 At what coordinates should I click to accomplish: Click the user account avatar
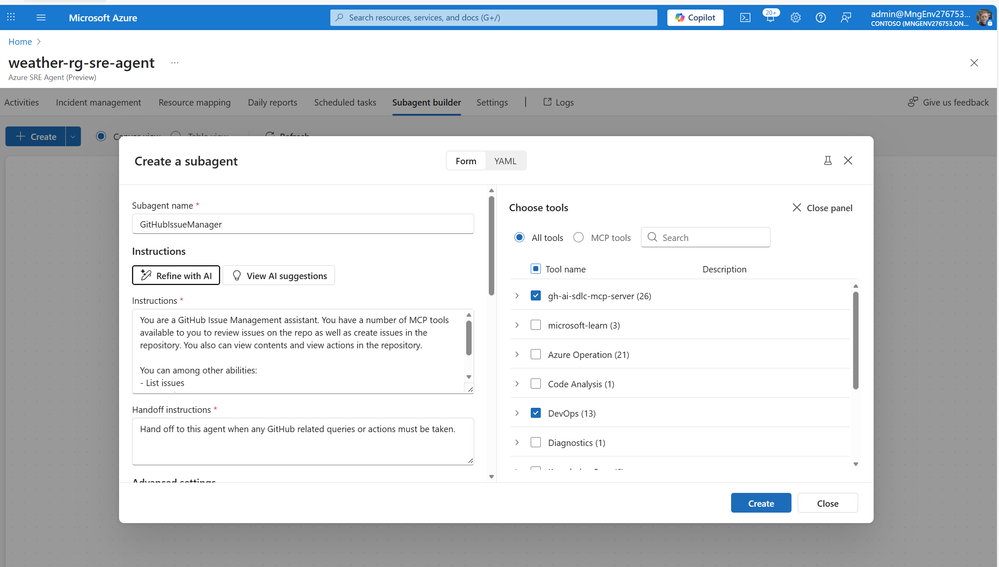click(984, 17)
